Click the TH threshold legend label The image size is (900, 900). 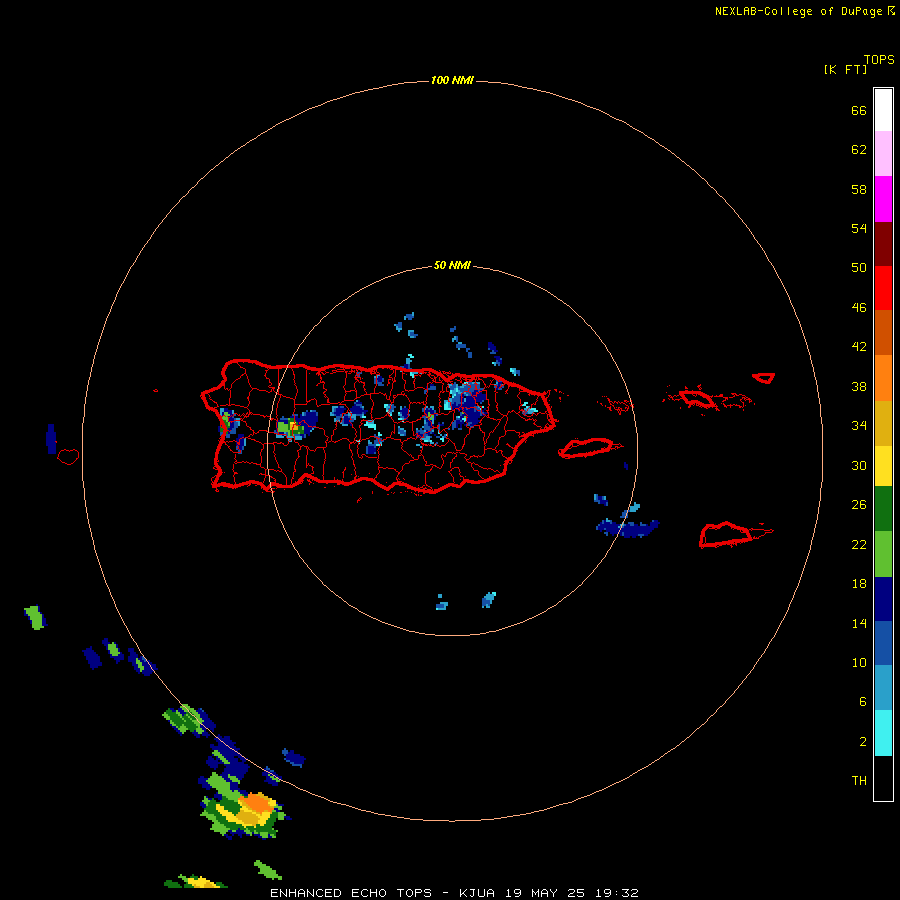click(859, 781)
